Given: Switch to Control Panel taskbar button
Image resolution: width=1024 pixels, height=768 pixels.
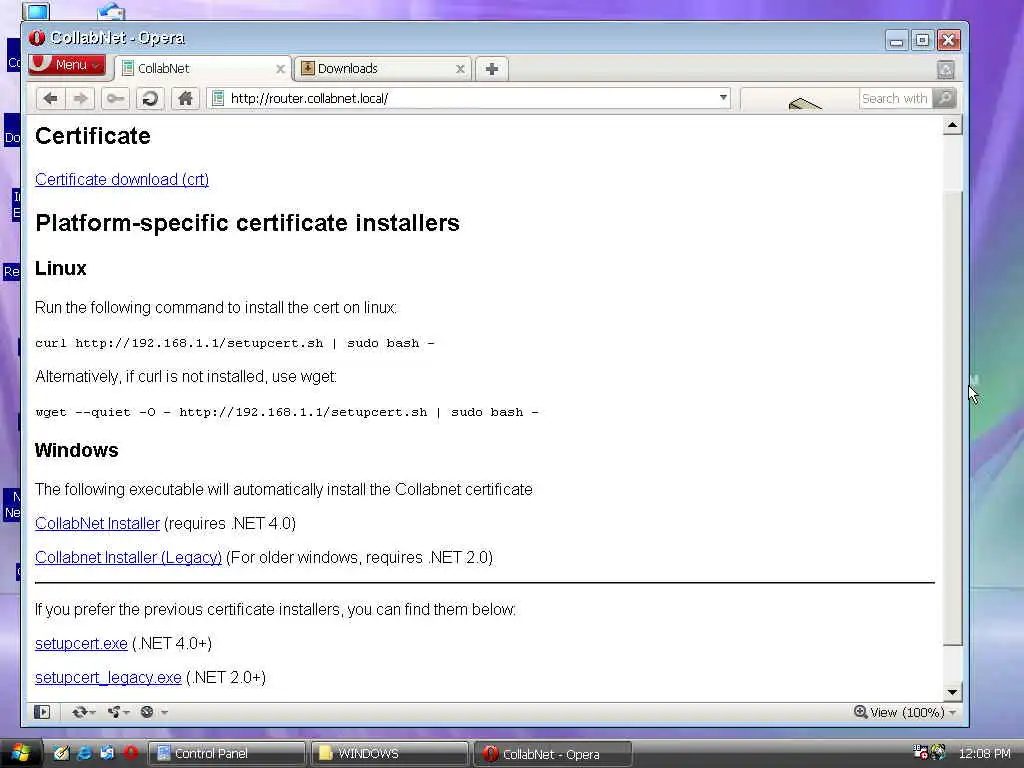Looking at the screenshot, I should click(x=227, y=754).
